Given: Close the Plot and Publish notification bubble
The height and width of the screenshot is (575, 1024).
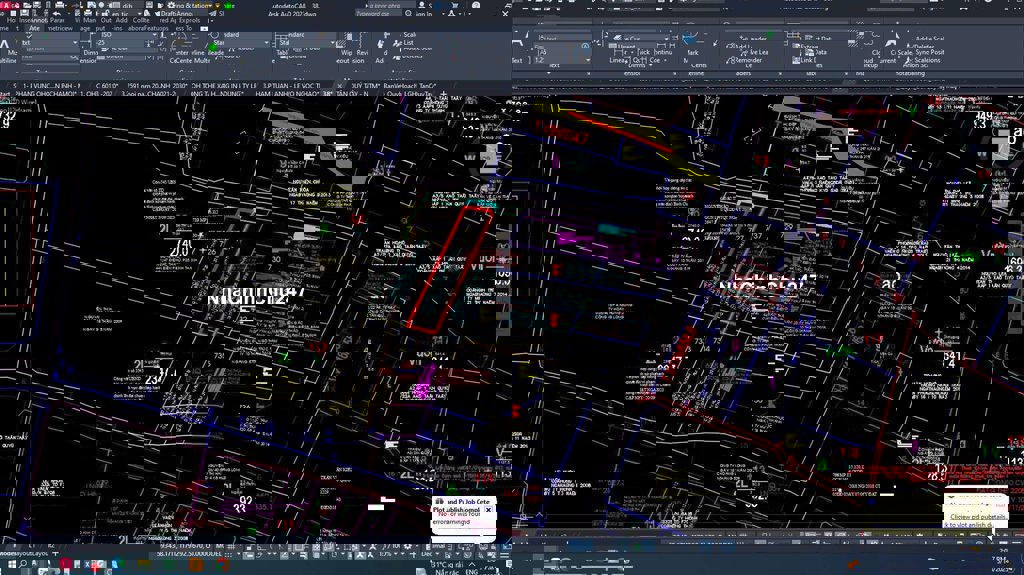Looking at the screenshot, I should (488, 510).
